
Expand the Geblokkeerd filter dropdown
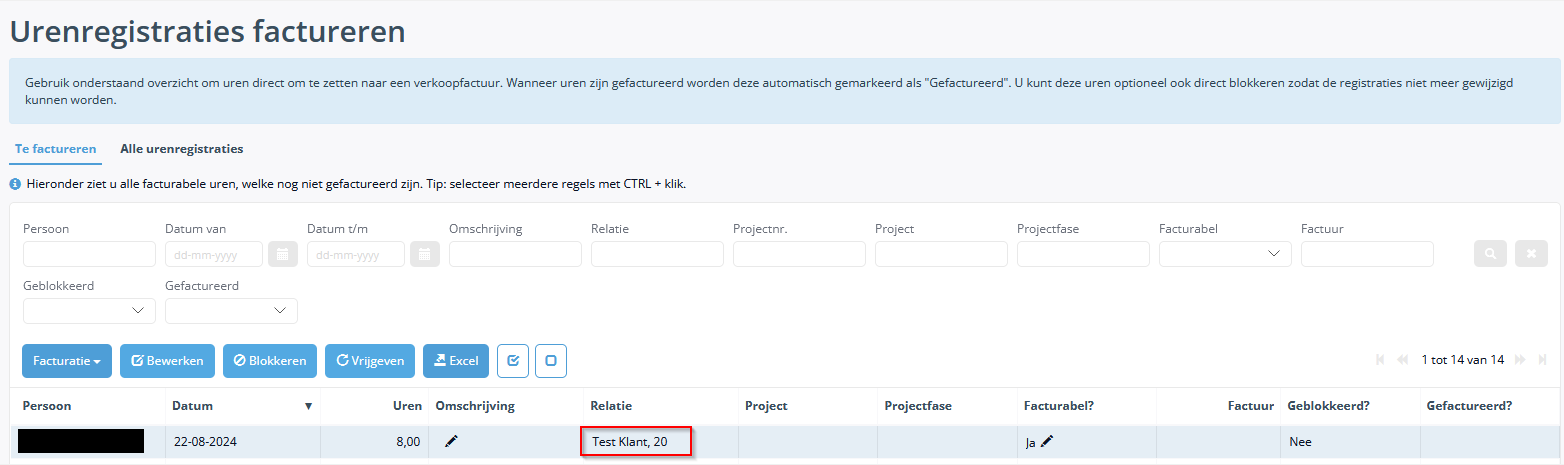(89, 311)
